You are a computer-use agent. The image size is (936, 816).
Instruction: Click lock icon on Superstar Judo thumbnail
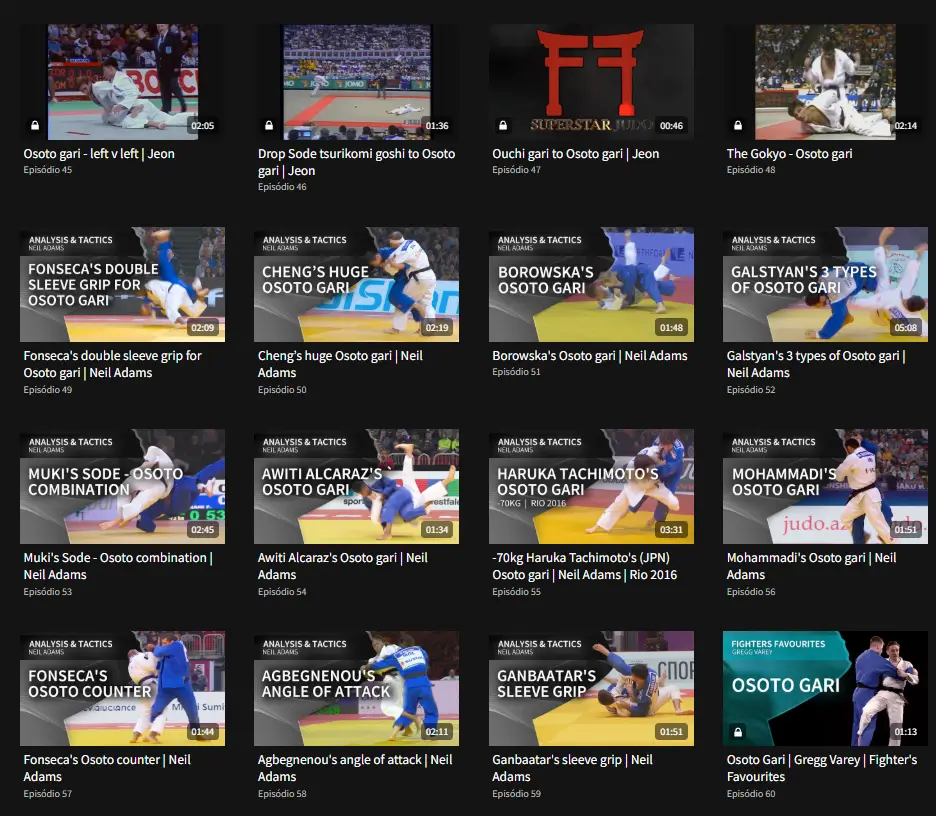pos(503,125)
